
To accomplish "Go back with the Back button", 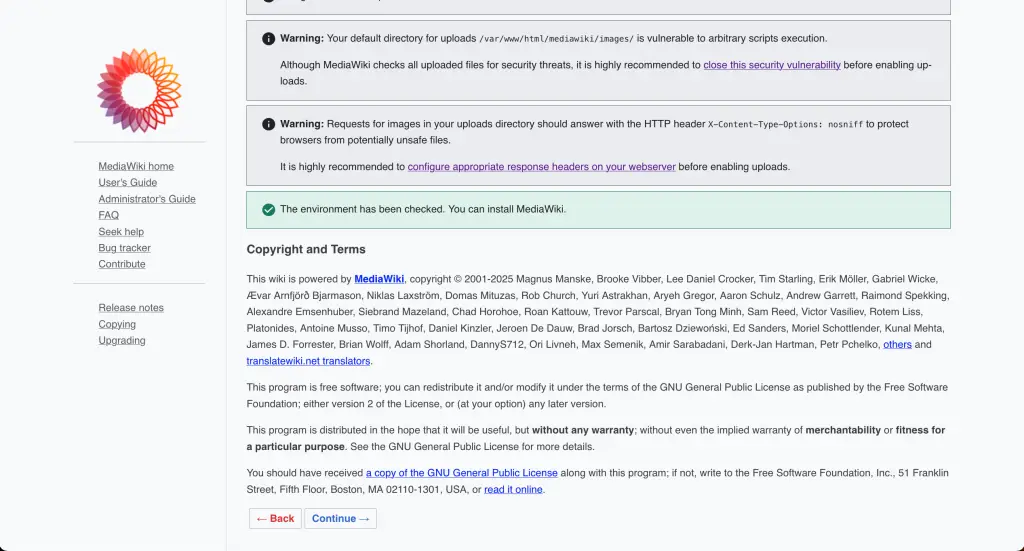I will [x=275, y=518].
